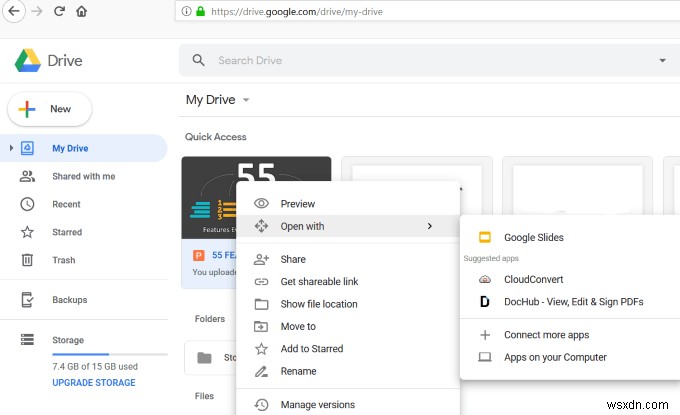Image resolution: width=680 pixels, height=415 pixels.
Task: Click the Move to folder-arrow icon
Action: pos(261,326)
